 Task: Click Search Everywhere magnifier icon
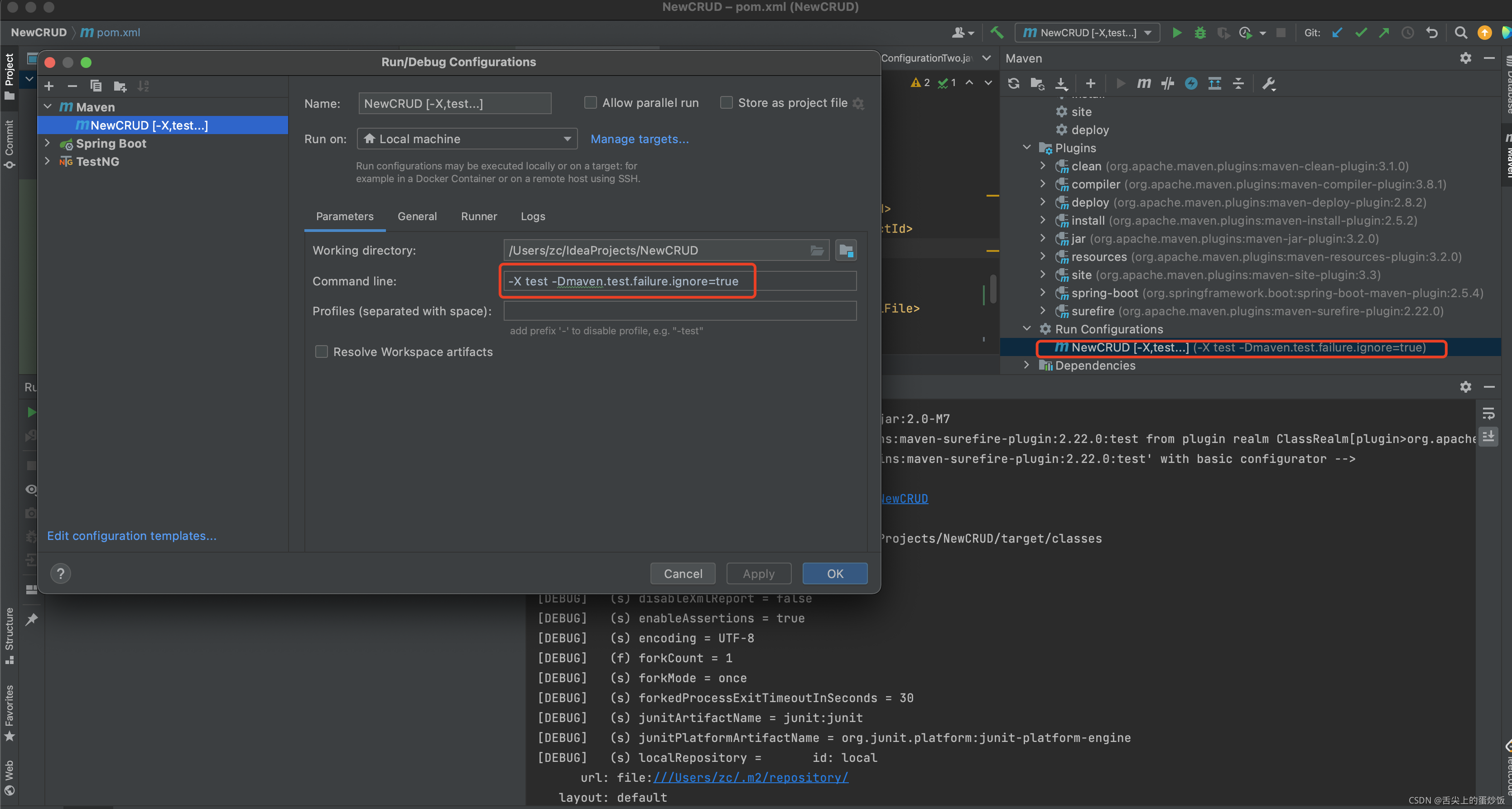(1460, 33)
